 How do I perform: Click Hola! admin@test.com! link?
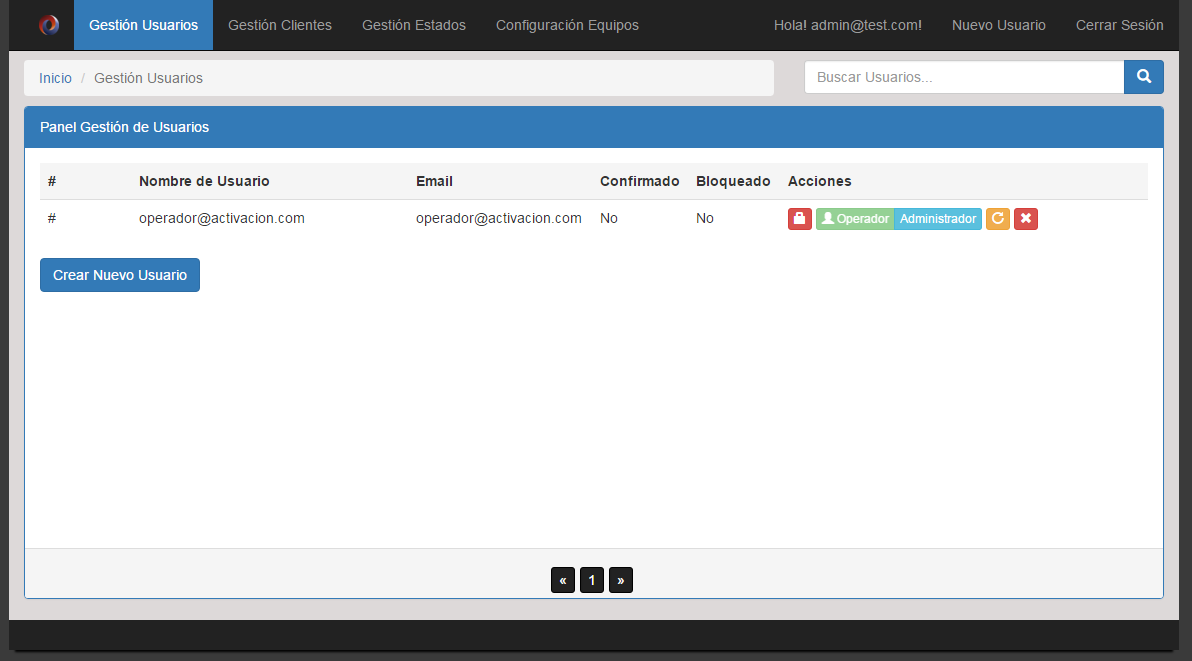coord(848,25)
